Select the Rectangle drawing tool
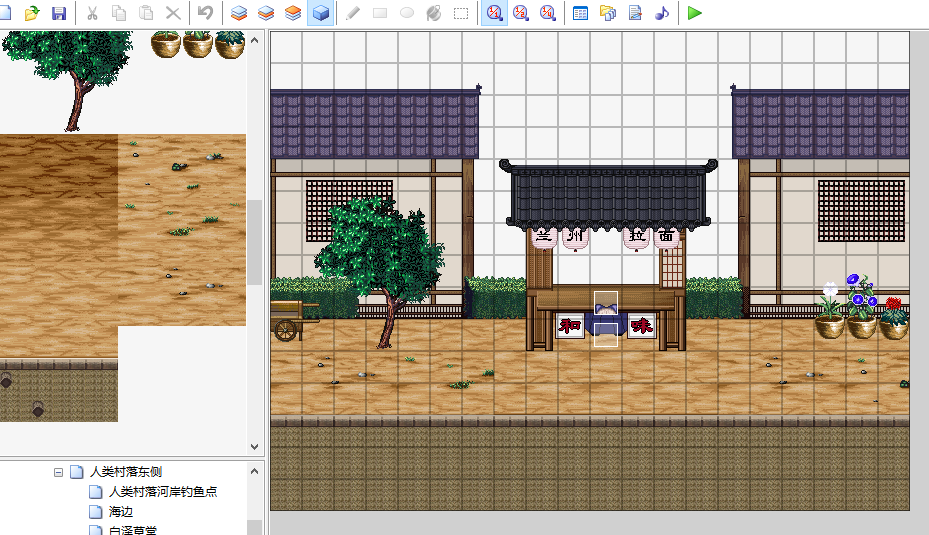Image resolution: width=929 pixels, height=535 pixels. point(380,12)
